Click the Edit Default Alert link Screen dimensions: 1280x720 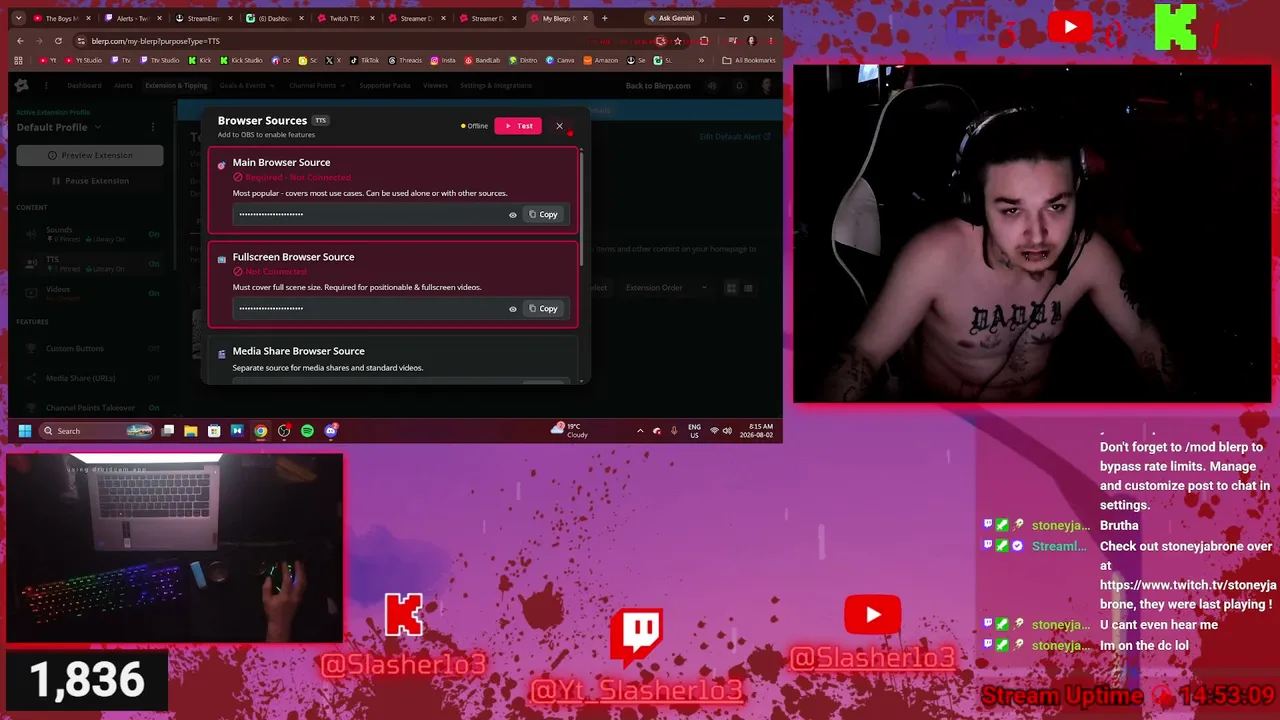[735, 136]
